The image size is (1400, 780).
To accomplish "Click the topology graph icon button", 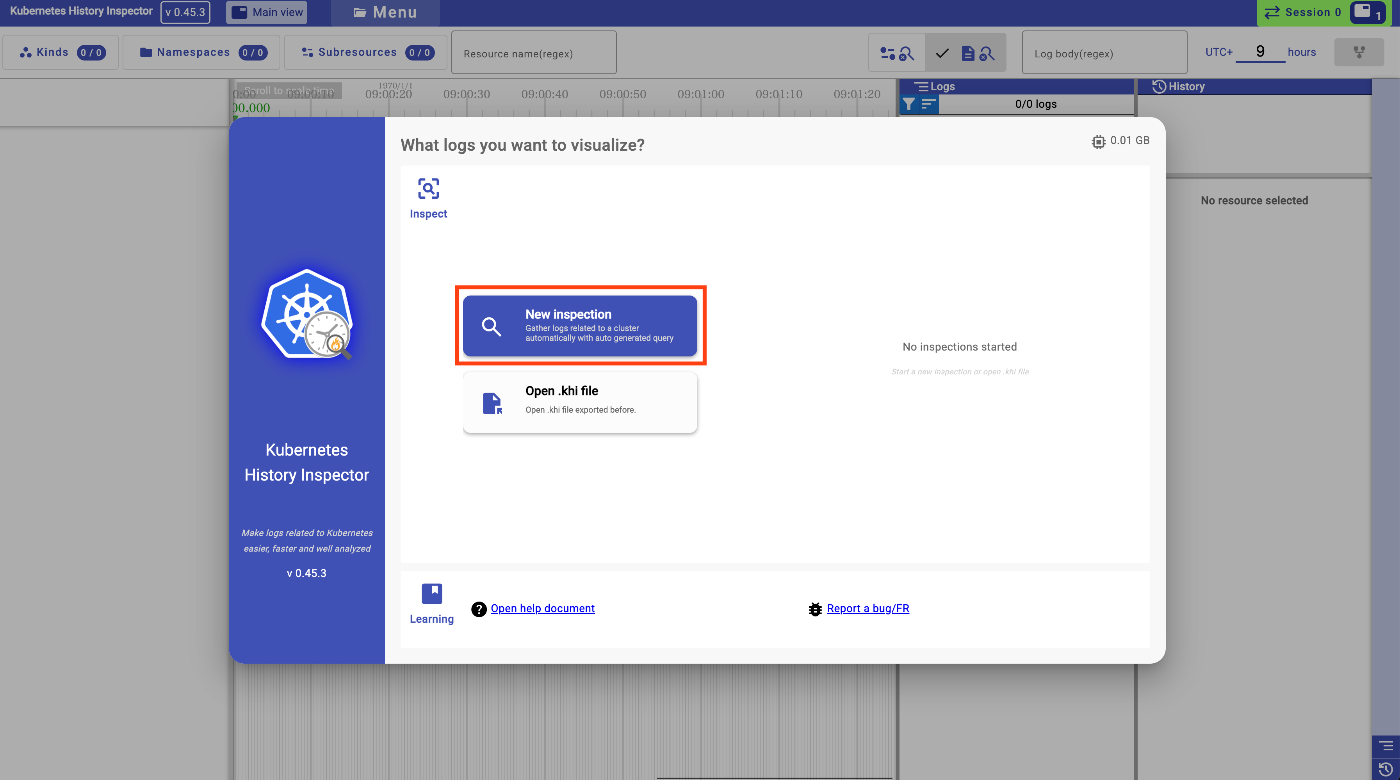I will click(x=1359, y=53).
